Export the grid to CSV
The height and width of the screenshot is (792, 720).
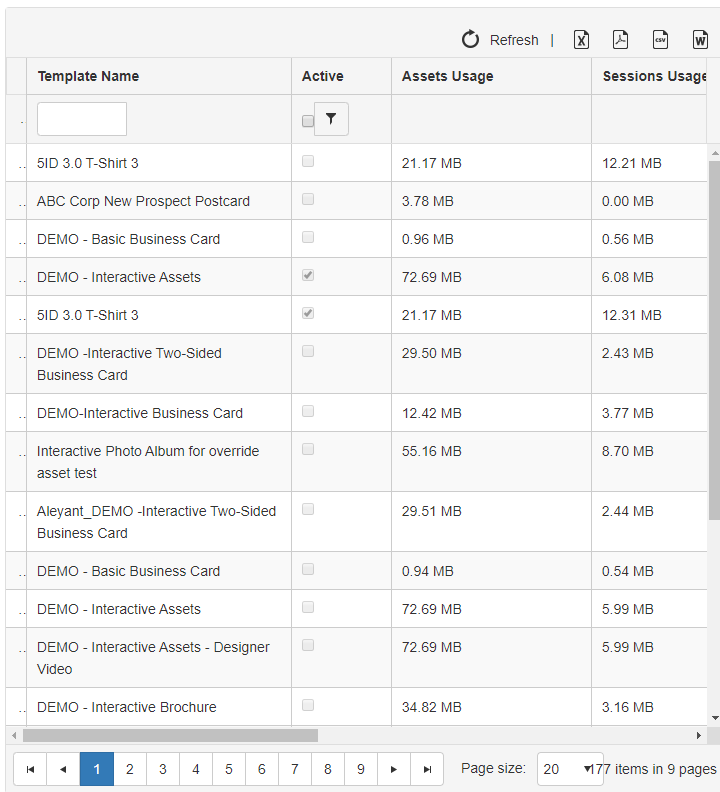[x=660, y=40]
